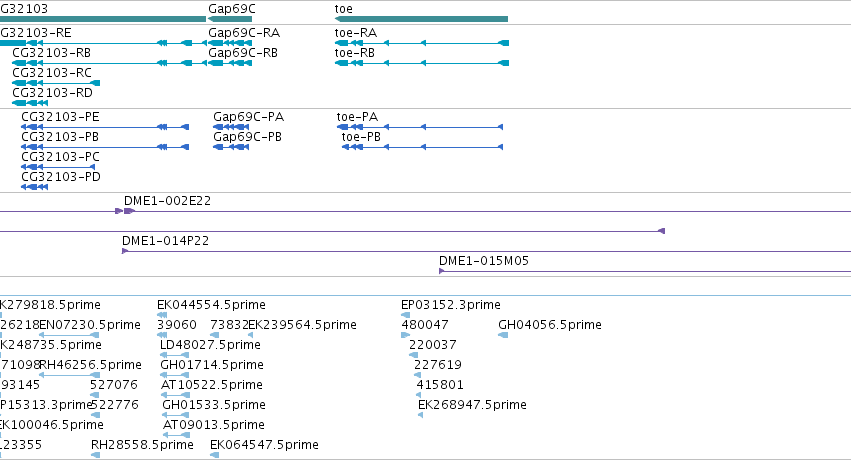Click the Gap69C gene bar

click(x=230, y=19)
